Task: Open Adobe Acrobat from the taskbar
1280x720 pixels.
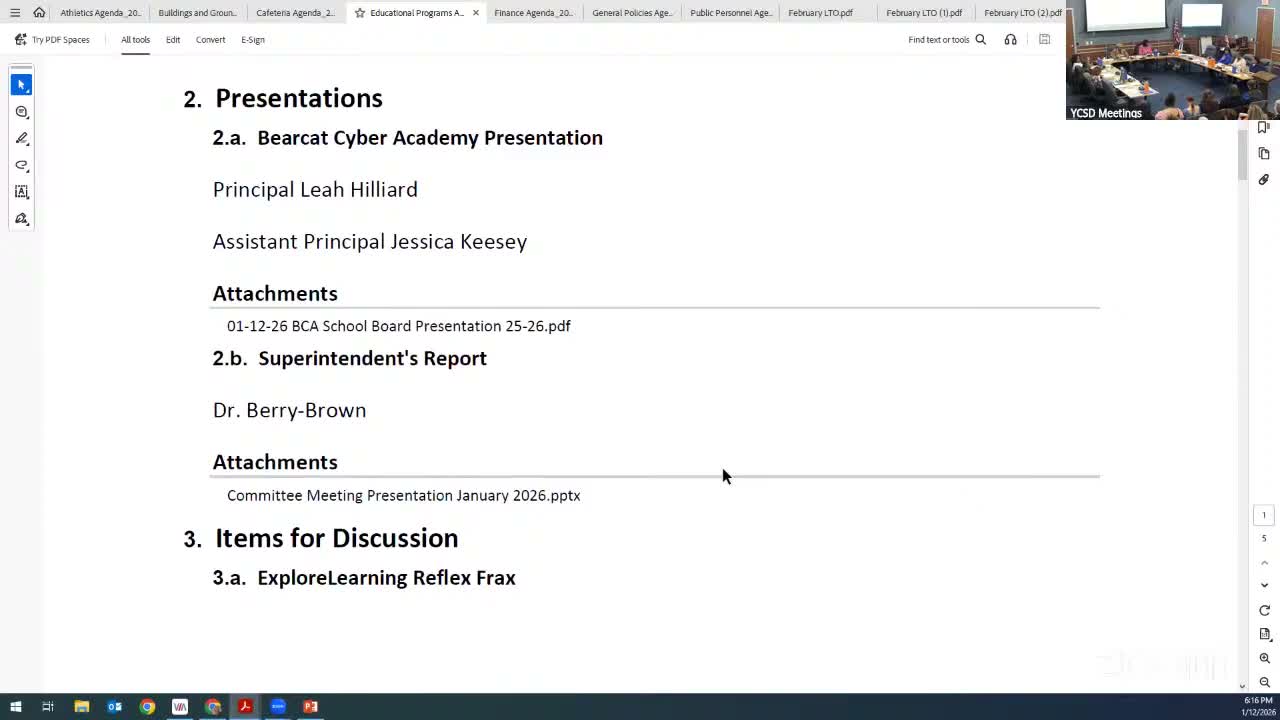Action: coord(245,707)
